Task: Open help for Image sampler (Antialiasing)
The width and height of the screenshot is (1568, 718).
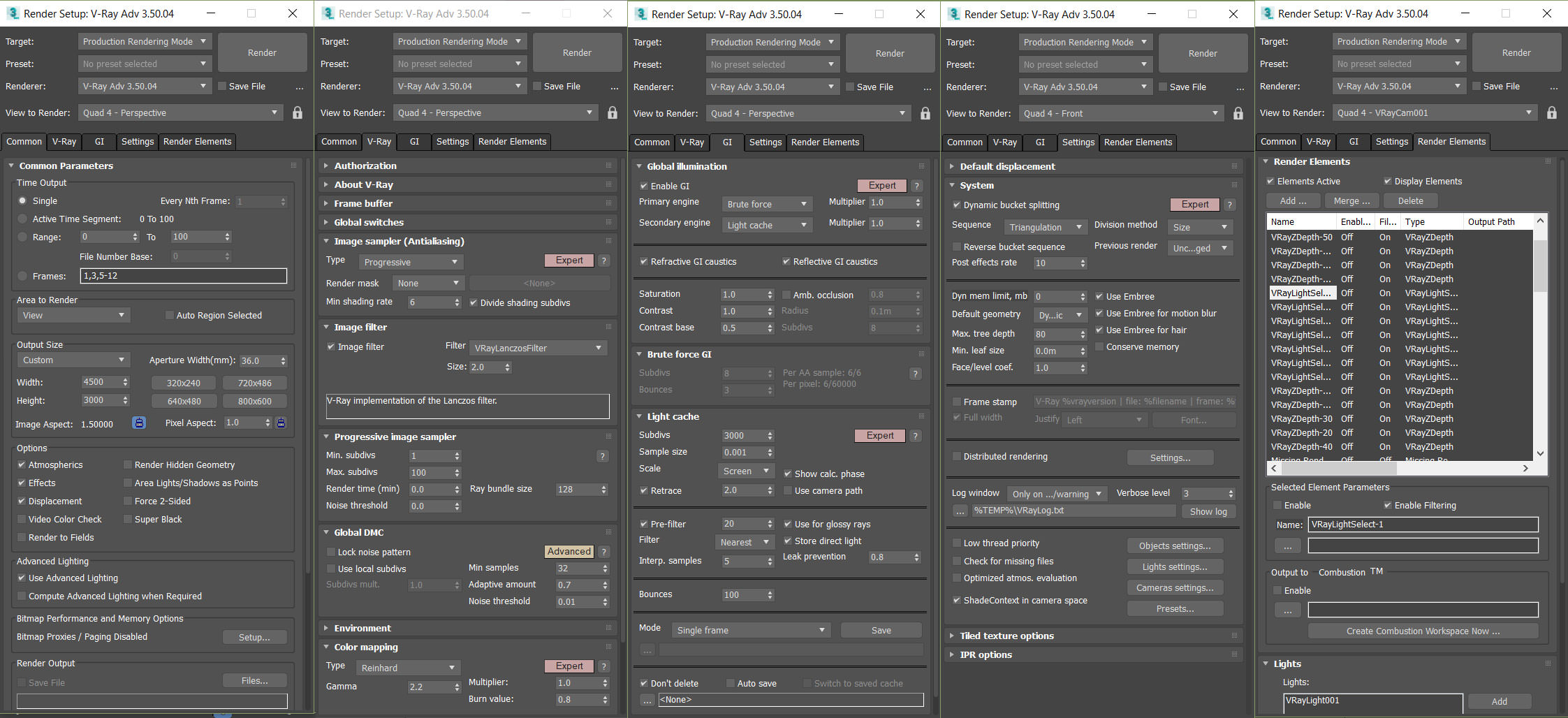Action: [x=604, y=261]
